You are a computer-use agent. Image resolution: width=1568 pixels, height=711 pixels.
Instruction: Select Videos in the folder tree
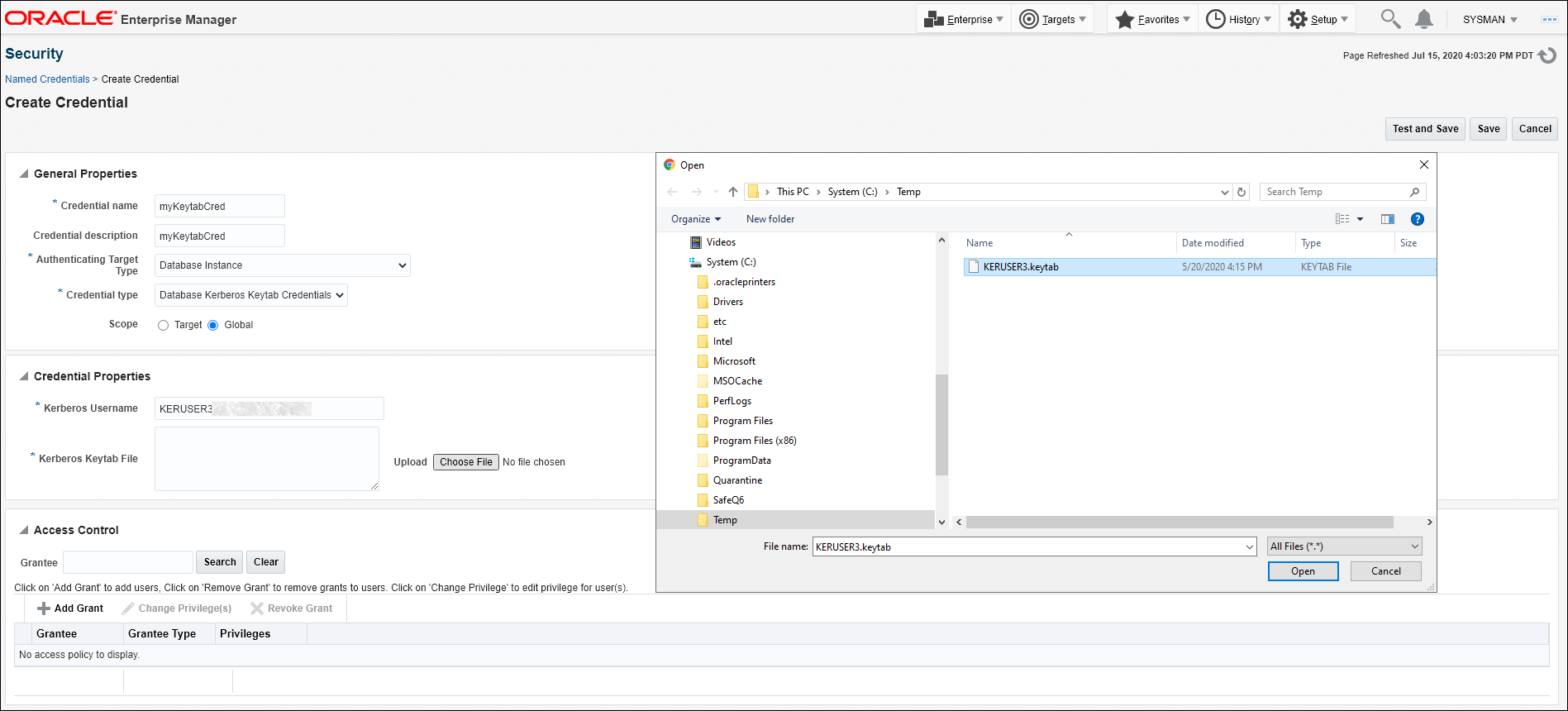pyautogui.click(x=721, y=242)
